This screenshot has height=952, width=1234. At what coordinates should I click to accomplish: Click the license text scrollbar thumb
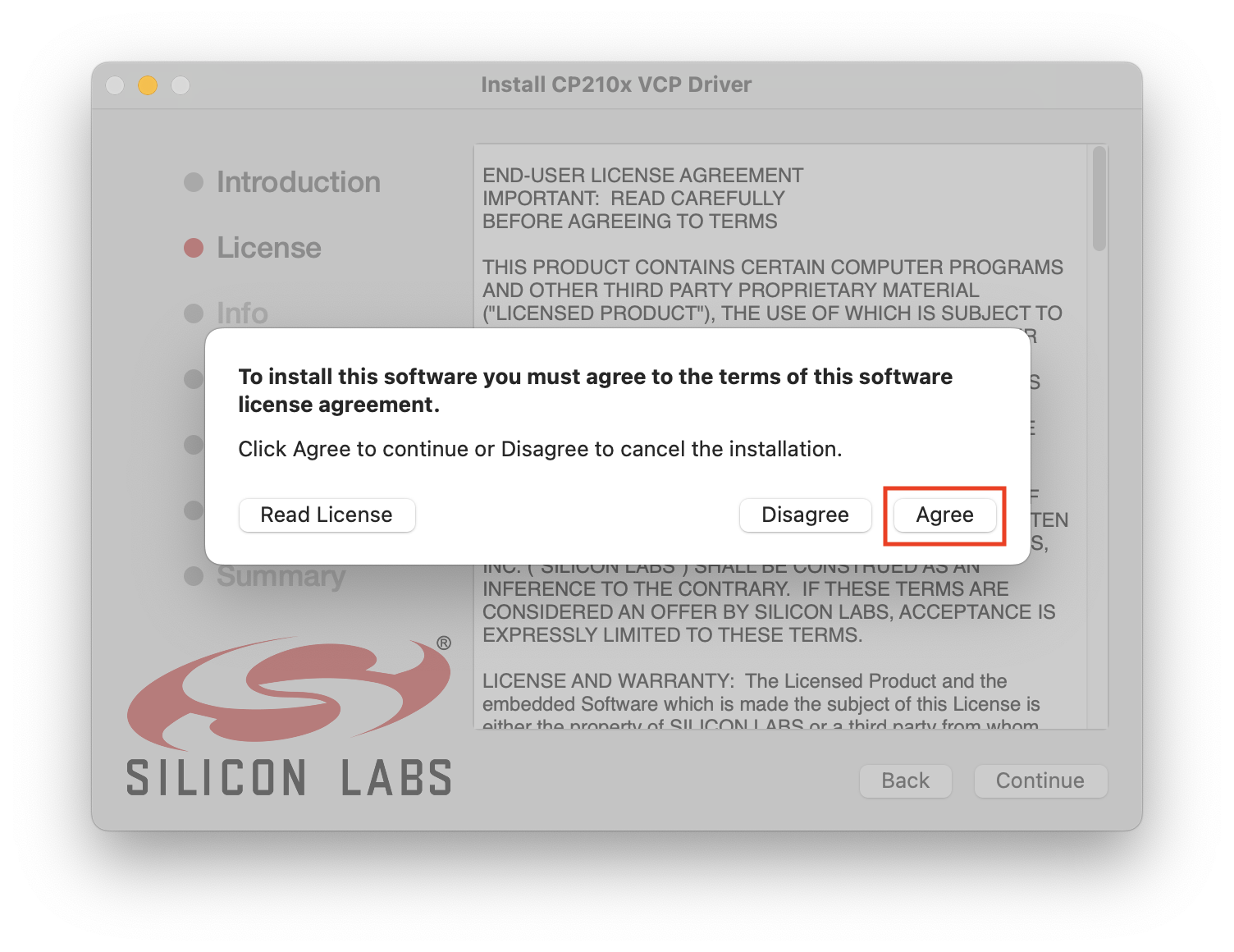tap(1099, 199)
